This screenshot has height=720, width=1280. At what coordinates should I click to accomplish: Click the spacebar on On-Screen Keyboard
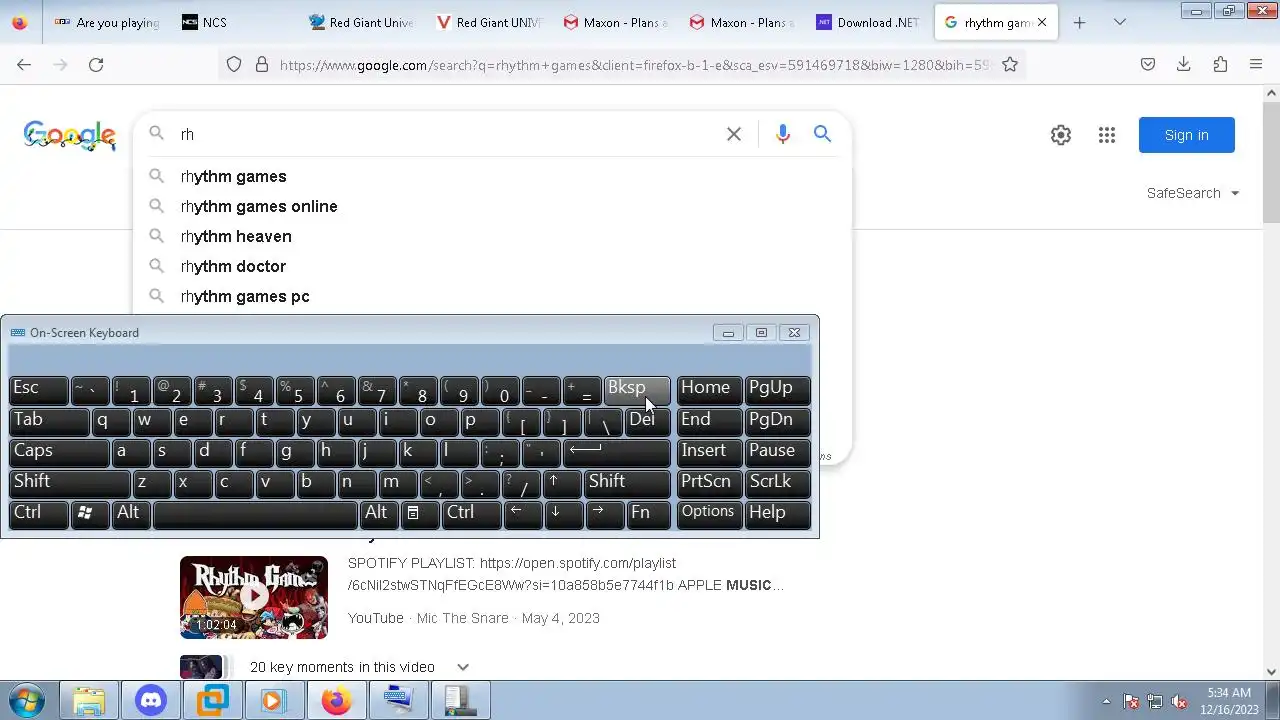point(255,514)
